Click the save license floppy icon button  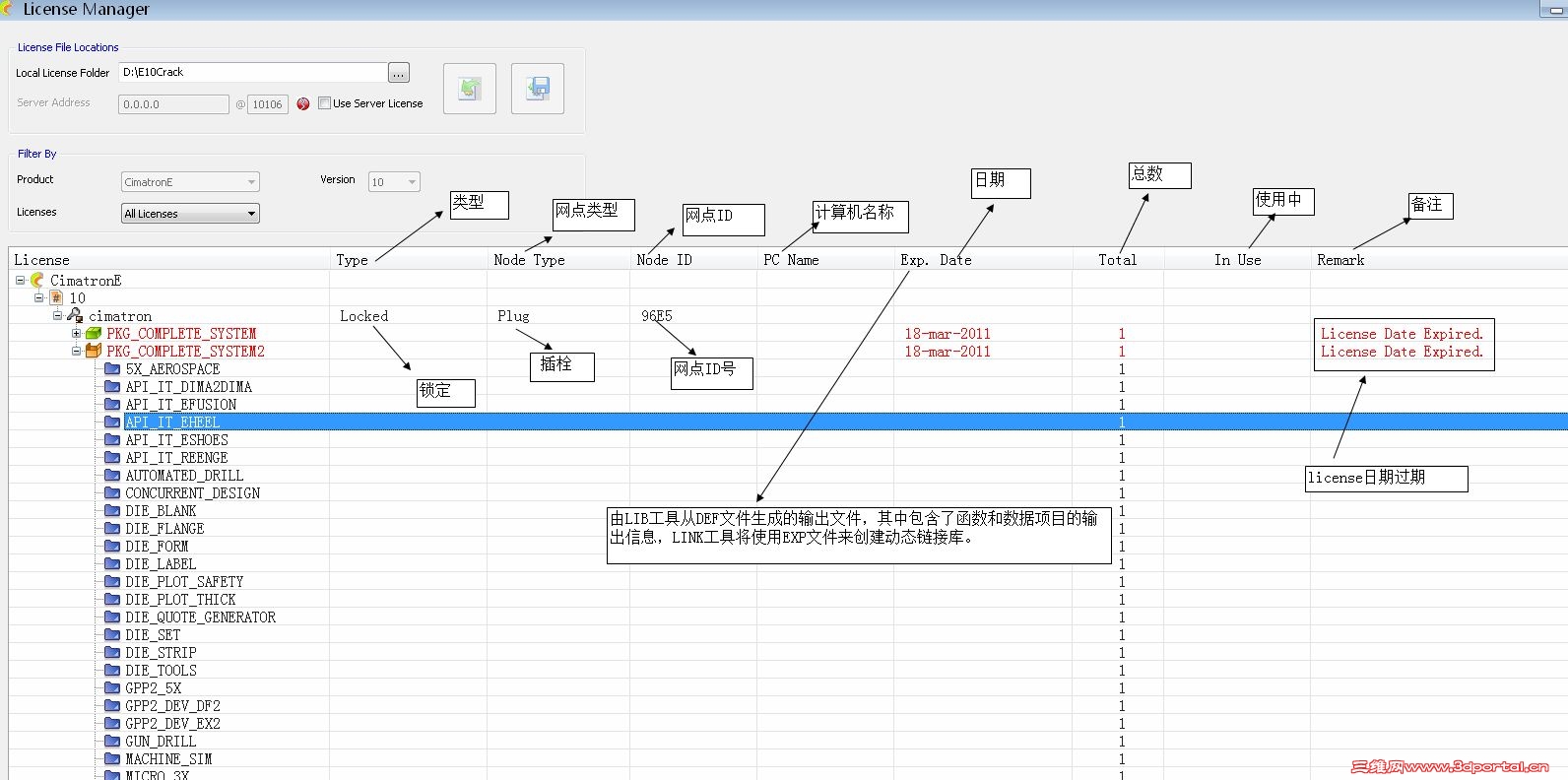pos(538,89)
